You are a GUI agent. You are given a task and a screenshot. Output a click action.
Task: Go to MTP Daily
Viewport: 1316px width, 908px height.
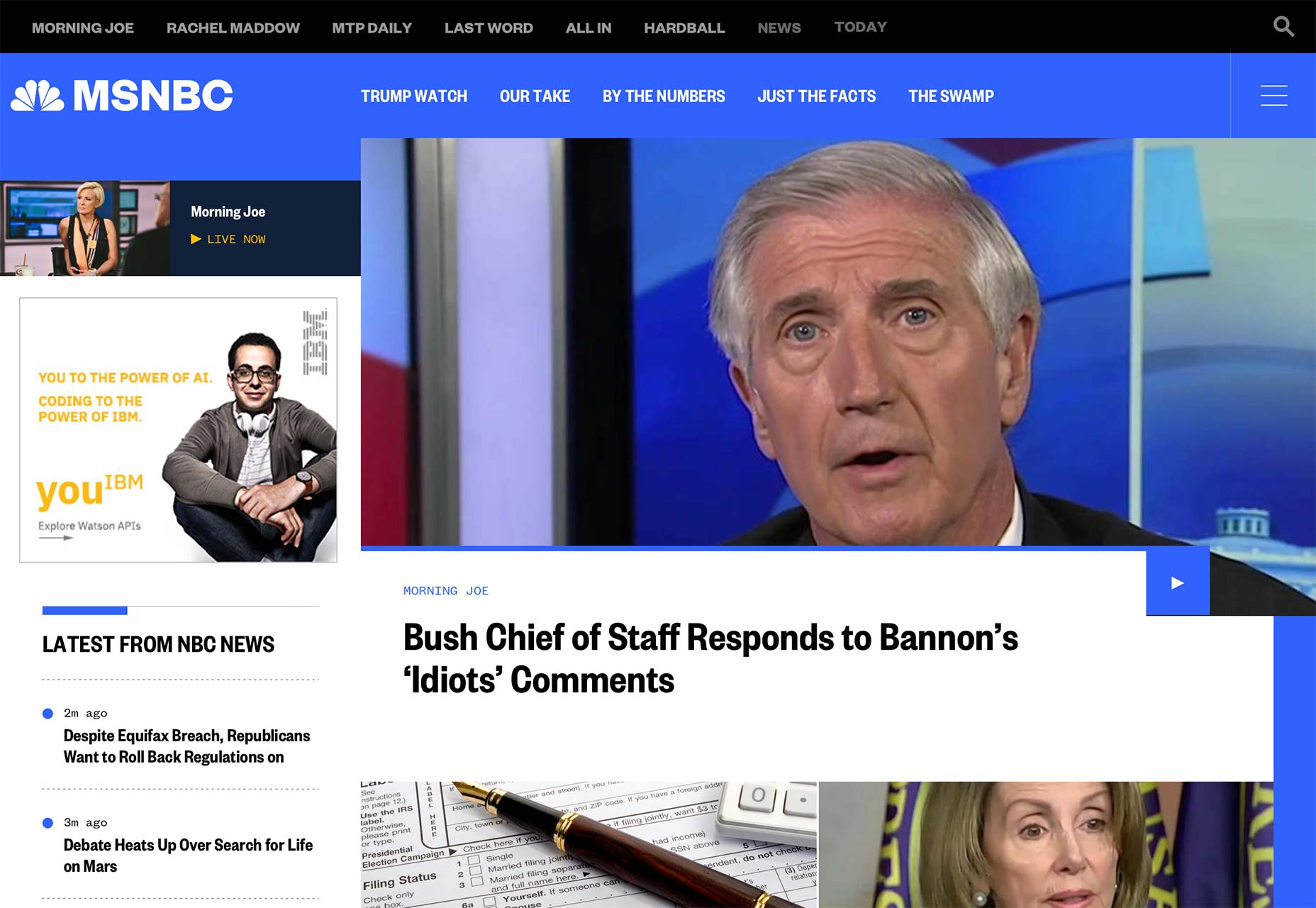point(372,28)
